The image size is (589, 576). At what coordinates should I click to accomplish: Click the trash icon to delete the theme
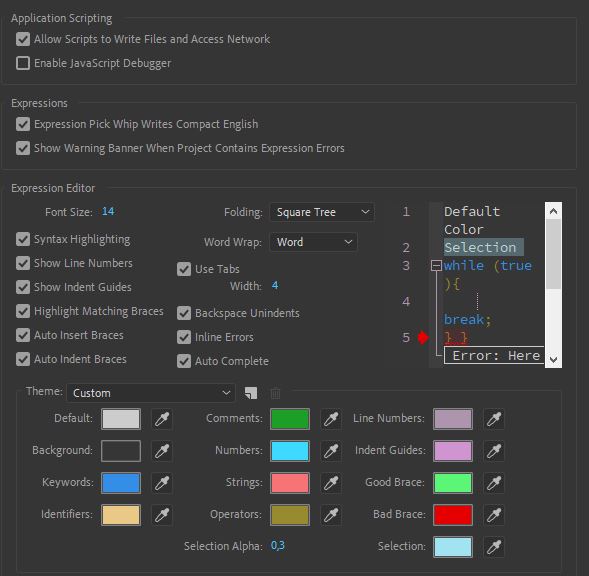[x=275, y=393]
